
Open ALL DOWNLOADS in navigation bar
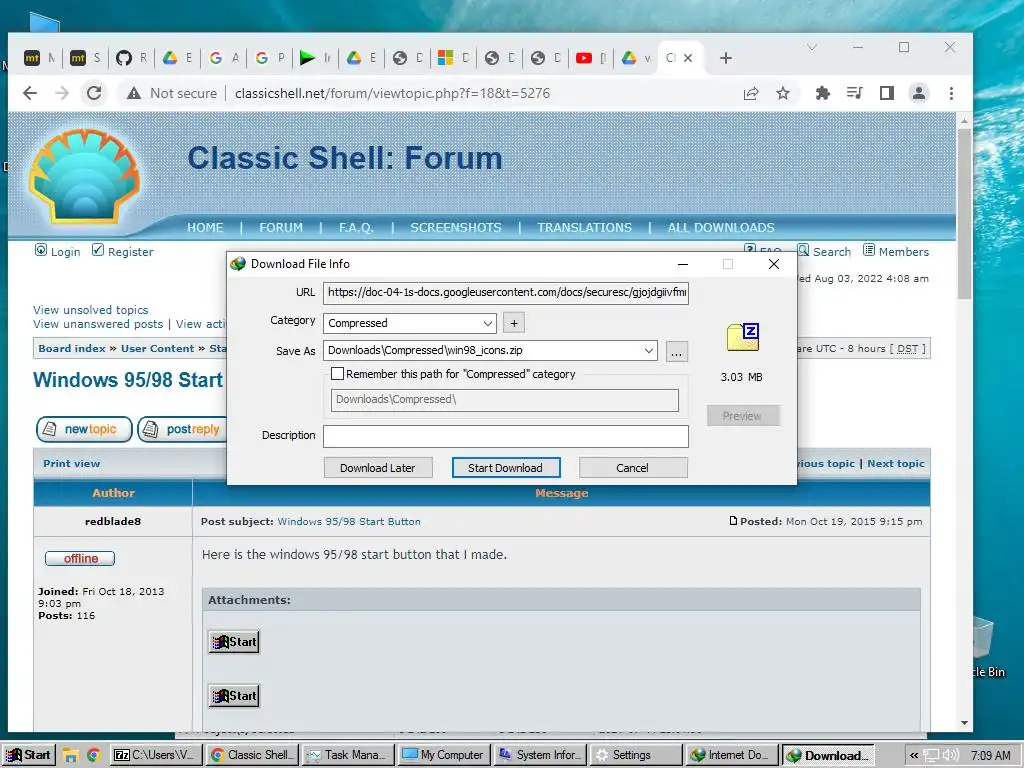(x=721, y=227)
